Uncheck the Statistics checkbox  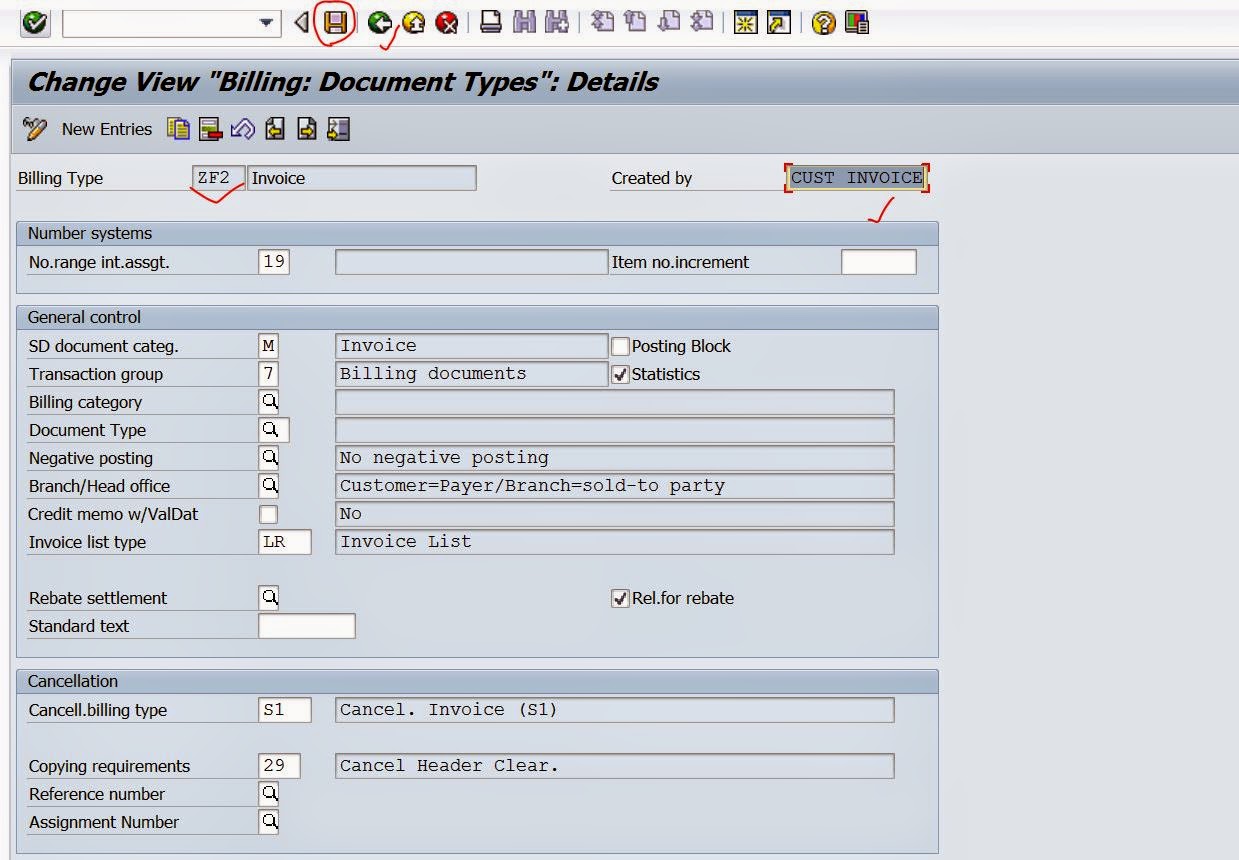(x=620, y=375)
